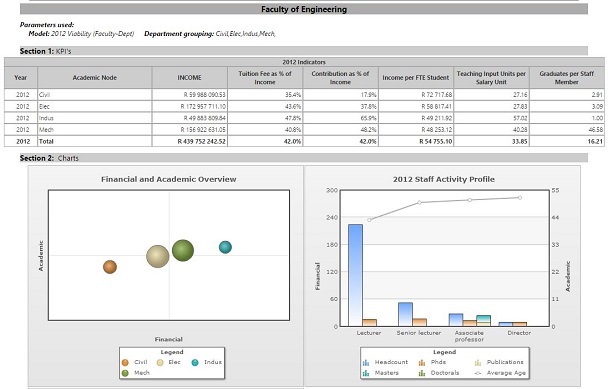Click the Financial and Academic Overview chart title
Viewport: 608px width, 389px height.
point(169,179)
